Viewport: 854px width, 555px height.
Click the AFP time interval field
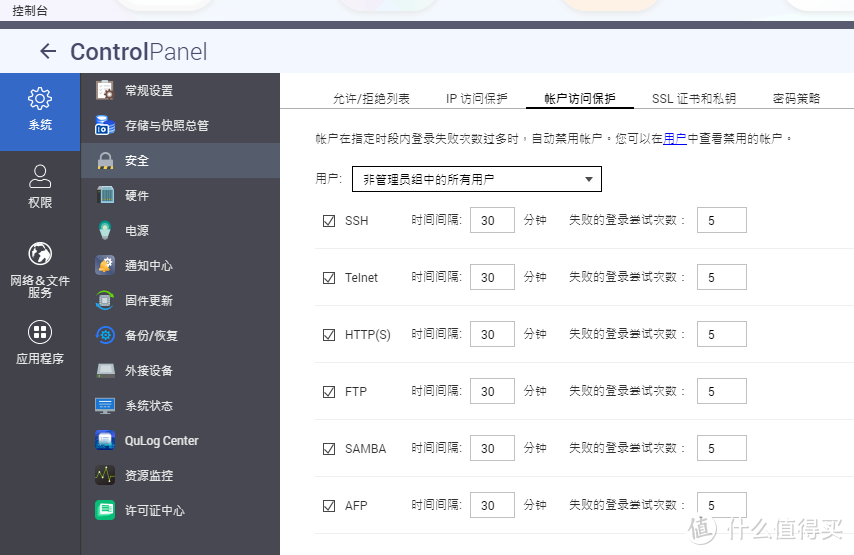[492, 505]
